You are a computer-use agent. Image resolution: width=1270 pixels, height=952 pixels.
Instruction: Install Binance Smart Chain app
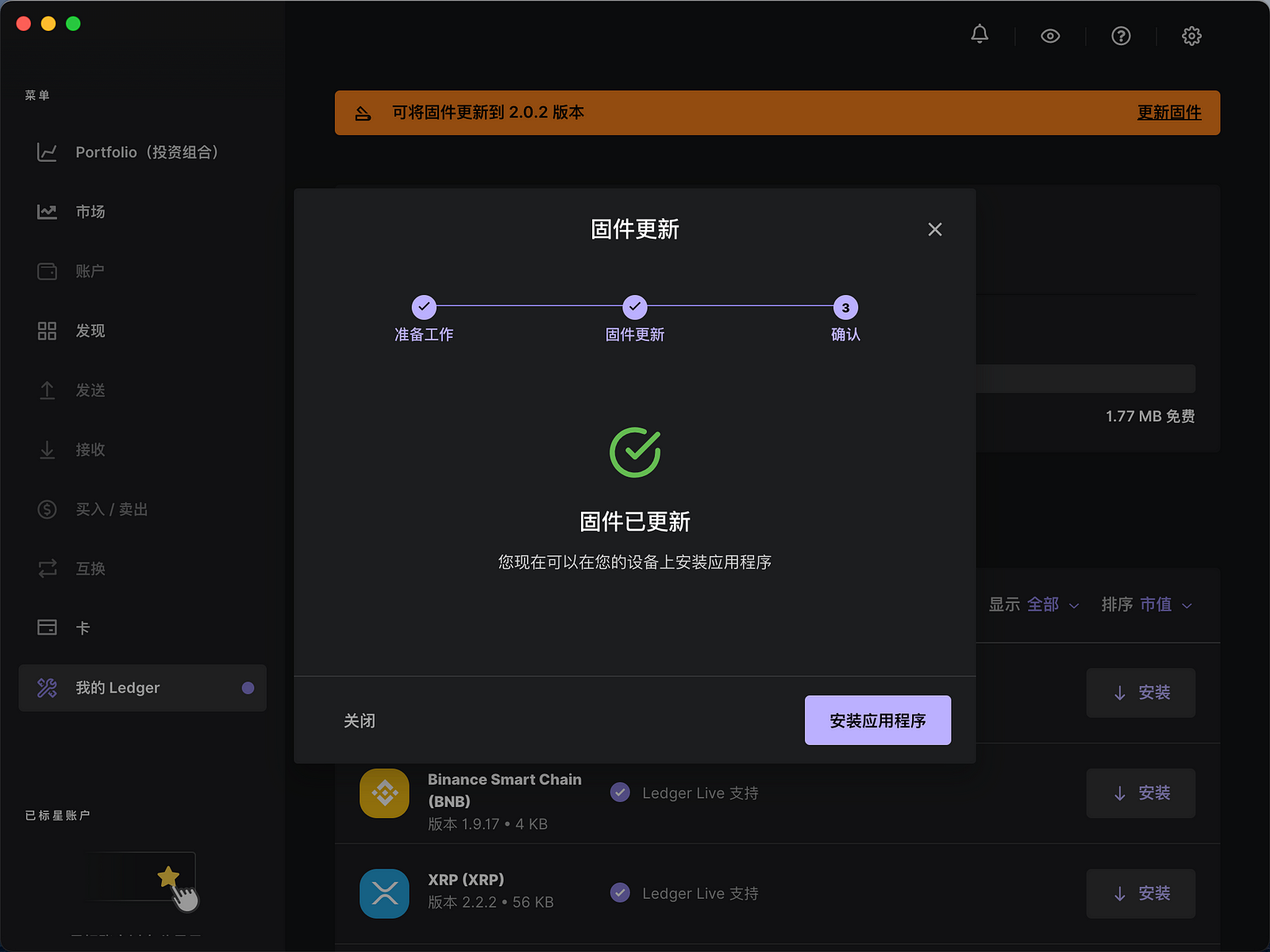point(1141,793)
